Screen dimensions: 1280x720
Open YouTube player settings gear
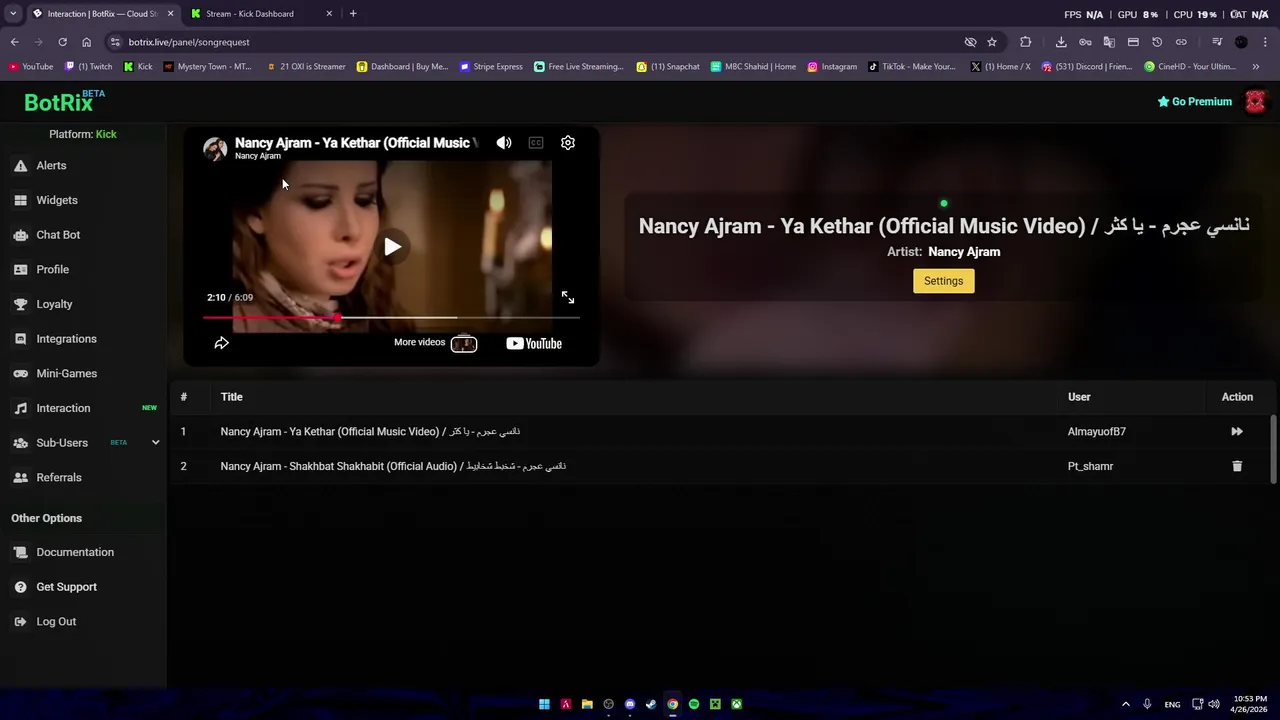[568, 143]
